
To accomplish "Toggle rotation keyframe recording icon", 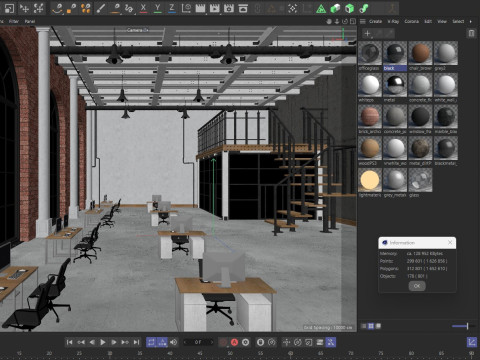I will tap(298, 342).
